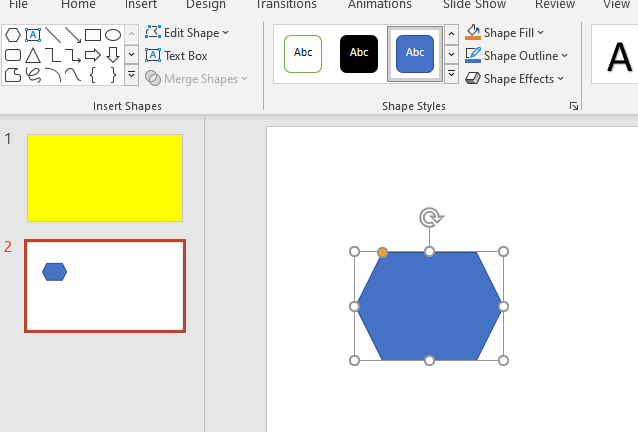Choose the isosceles triangle shape
Viewport: 638px width, 432px height.
pyautogui.click(x=33, y=55)
